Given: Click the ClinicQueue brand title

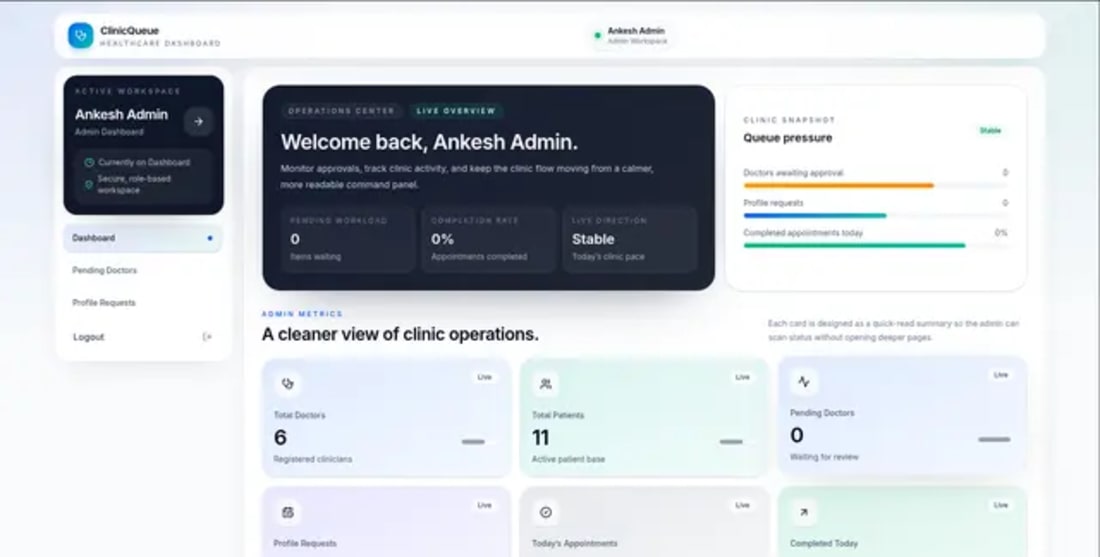Looking at the screenshot, I should [x=130, y=30].
